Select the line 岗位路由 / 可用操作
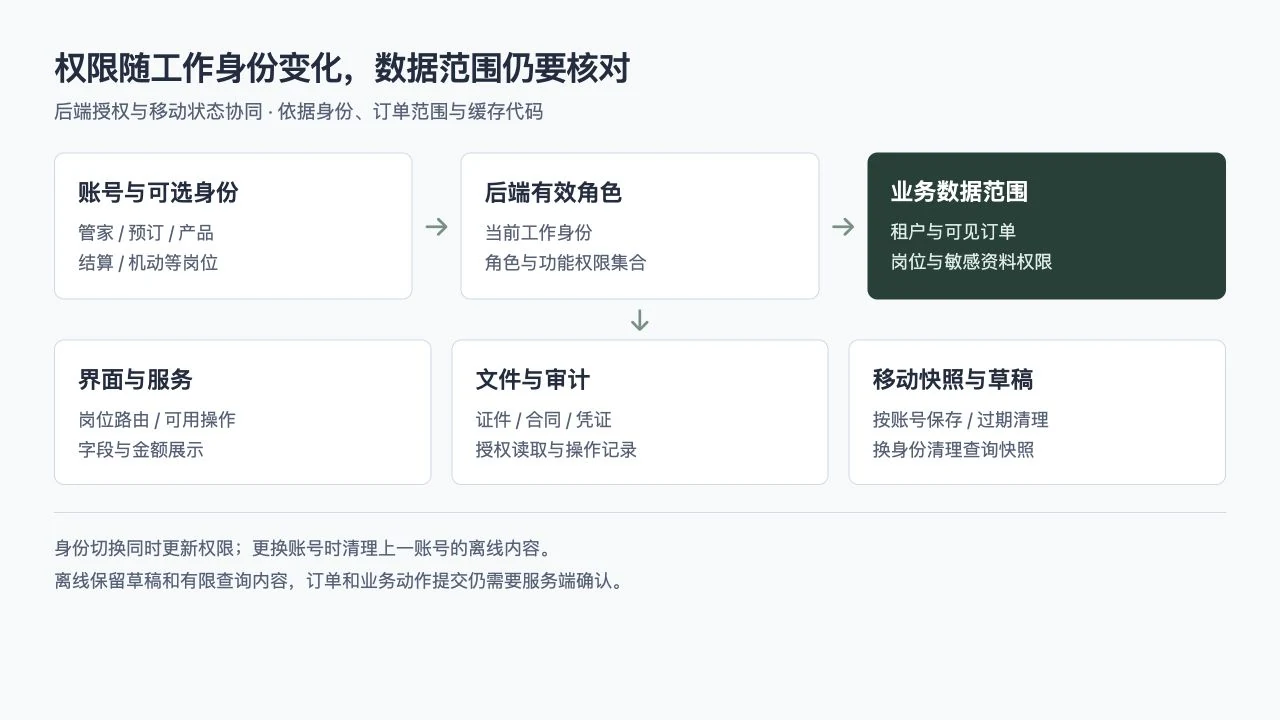 [x=157, y=420]
